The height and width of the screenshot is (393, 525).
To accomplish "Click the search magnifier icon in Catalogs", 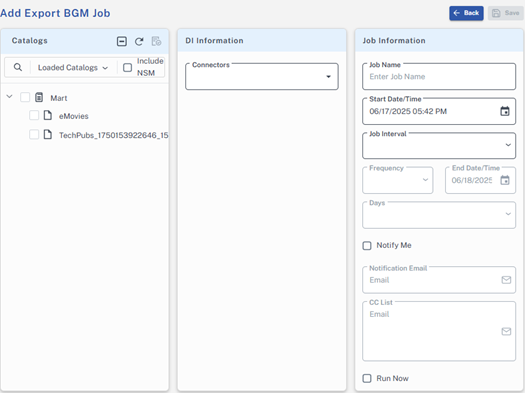I will (18, 67).
